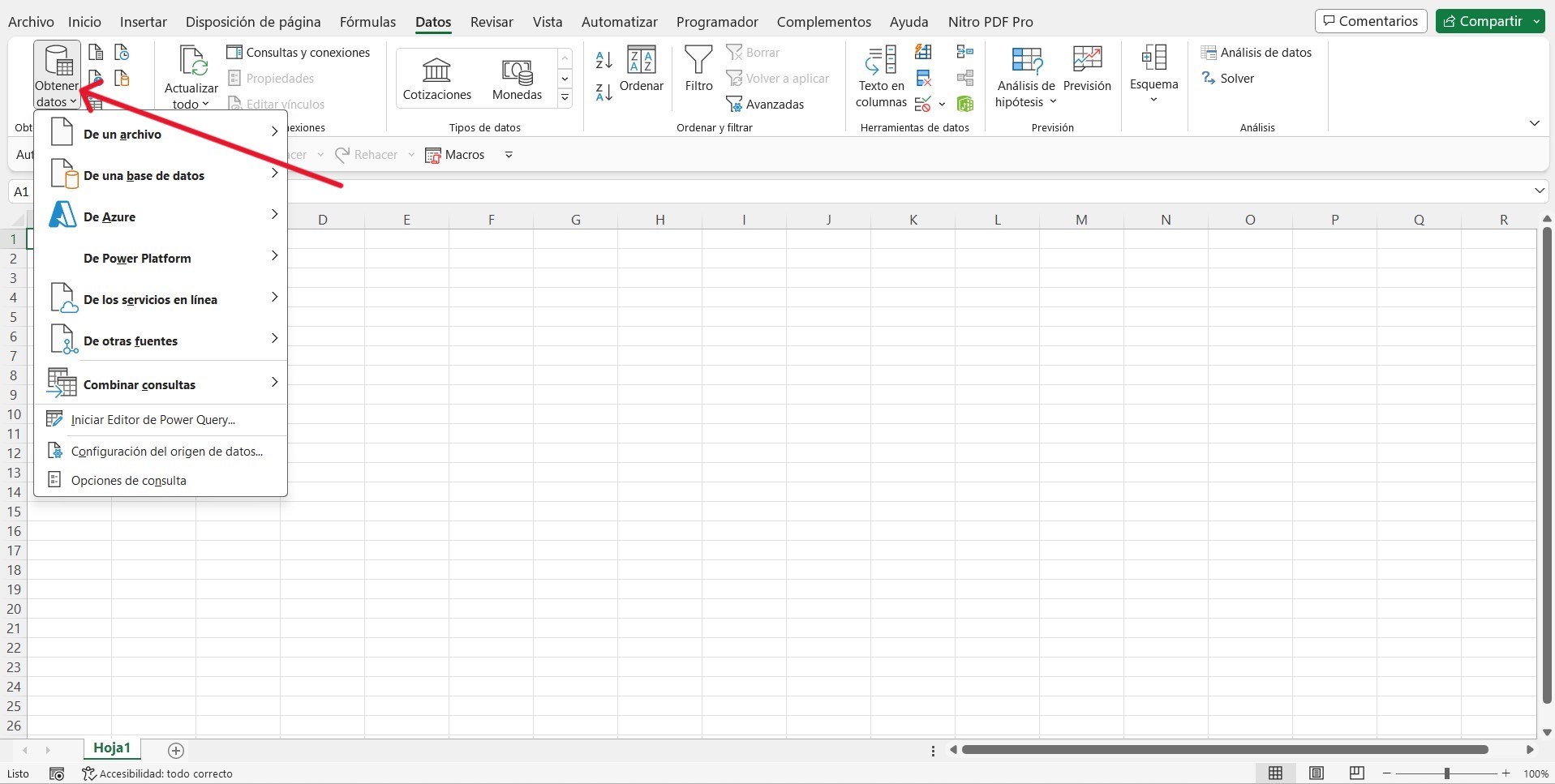Viewport: 1555px width, 784px height.
Task: Open De otras fuentes submenu
Action: point(161,341)
